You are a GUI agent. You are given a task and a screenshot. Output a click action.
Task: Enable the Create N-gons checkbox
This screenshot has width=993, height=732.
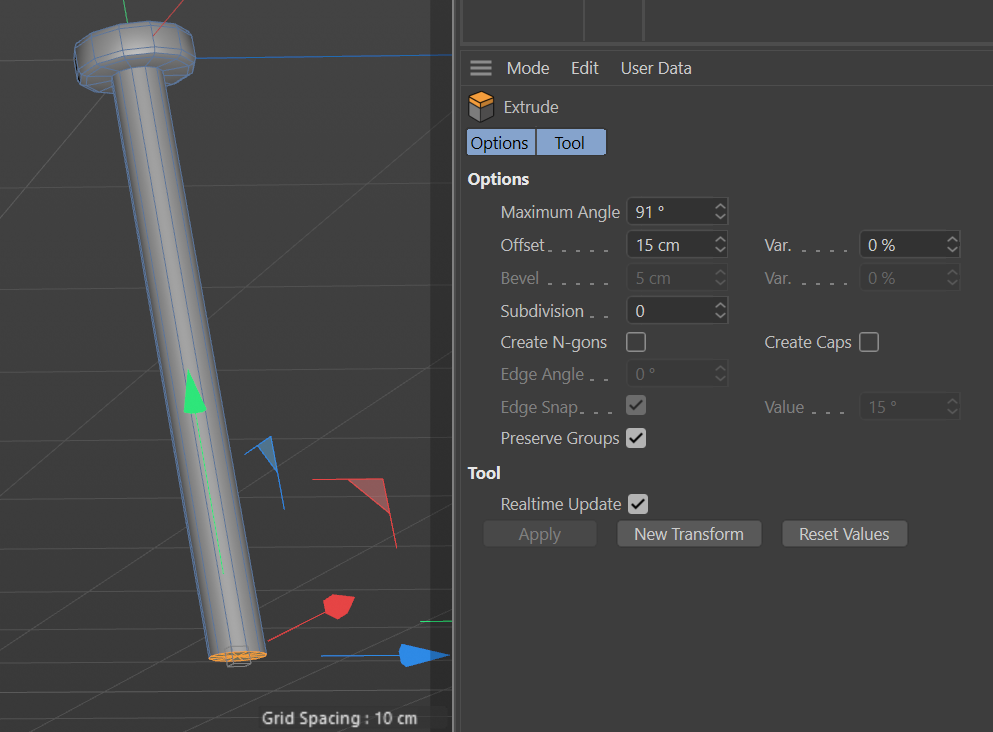[x=636, y=342]
